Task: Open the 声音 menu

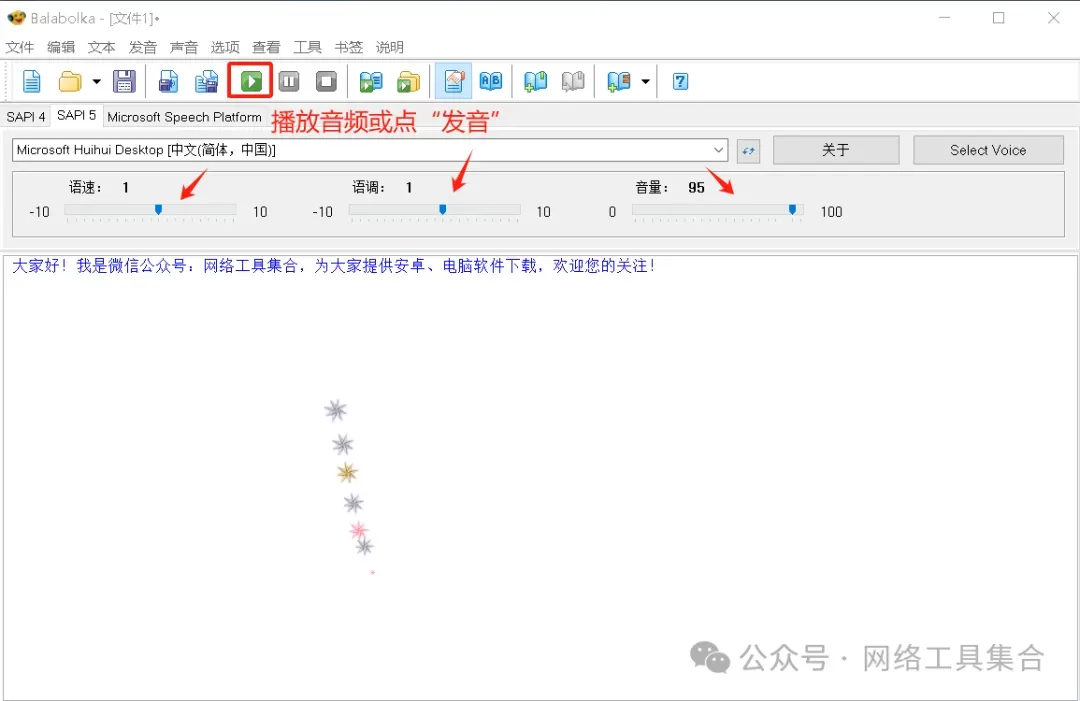Action: (x=184, y=47)
